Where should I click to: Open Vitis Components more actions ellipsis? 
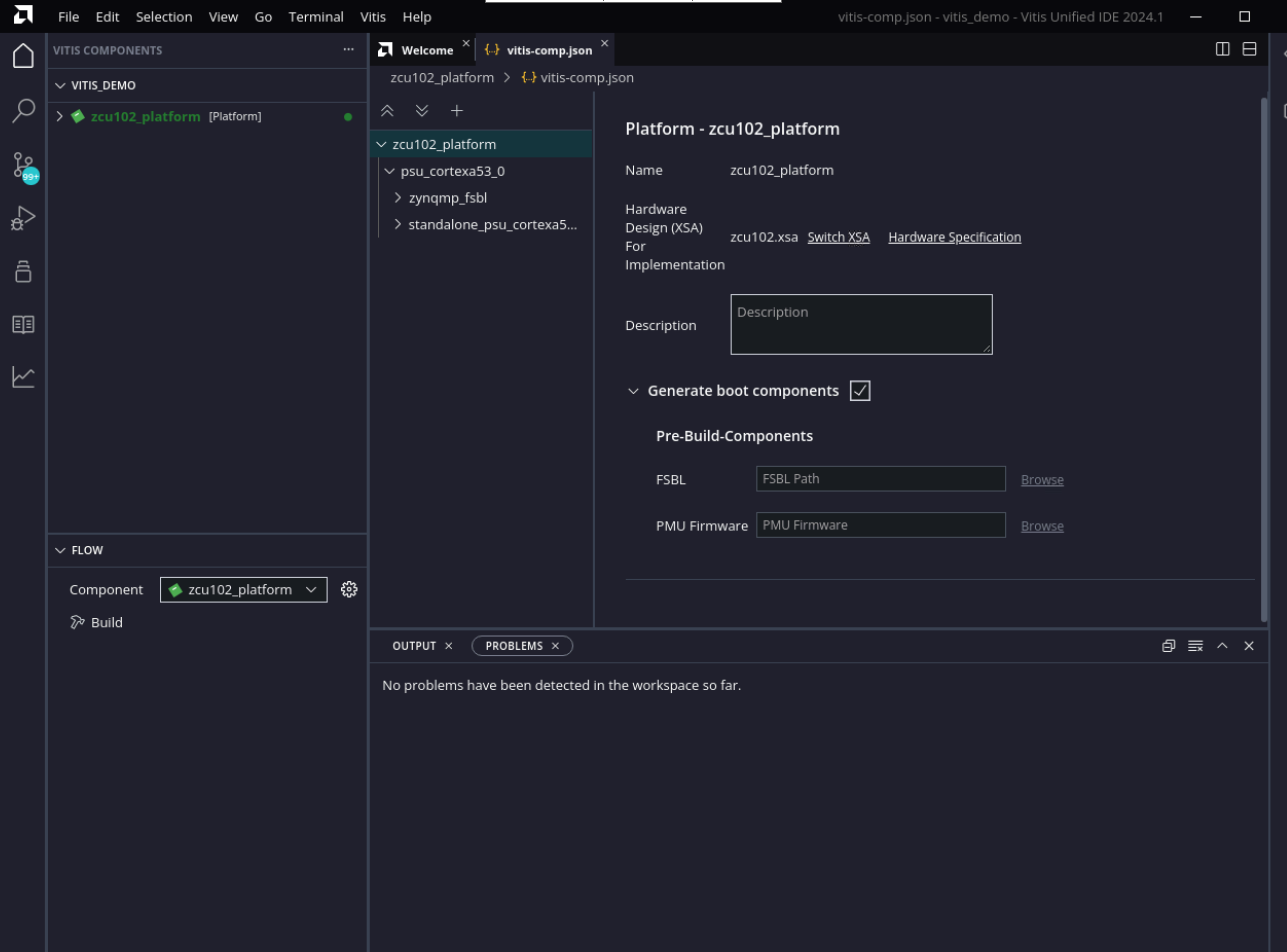(x=348, y=49)
